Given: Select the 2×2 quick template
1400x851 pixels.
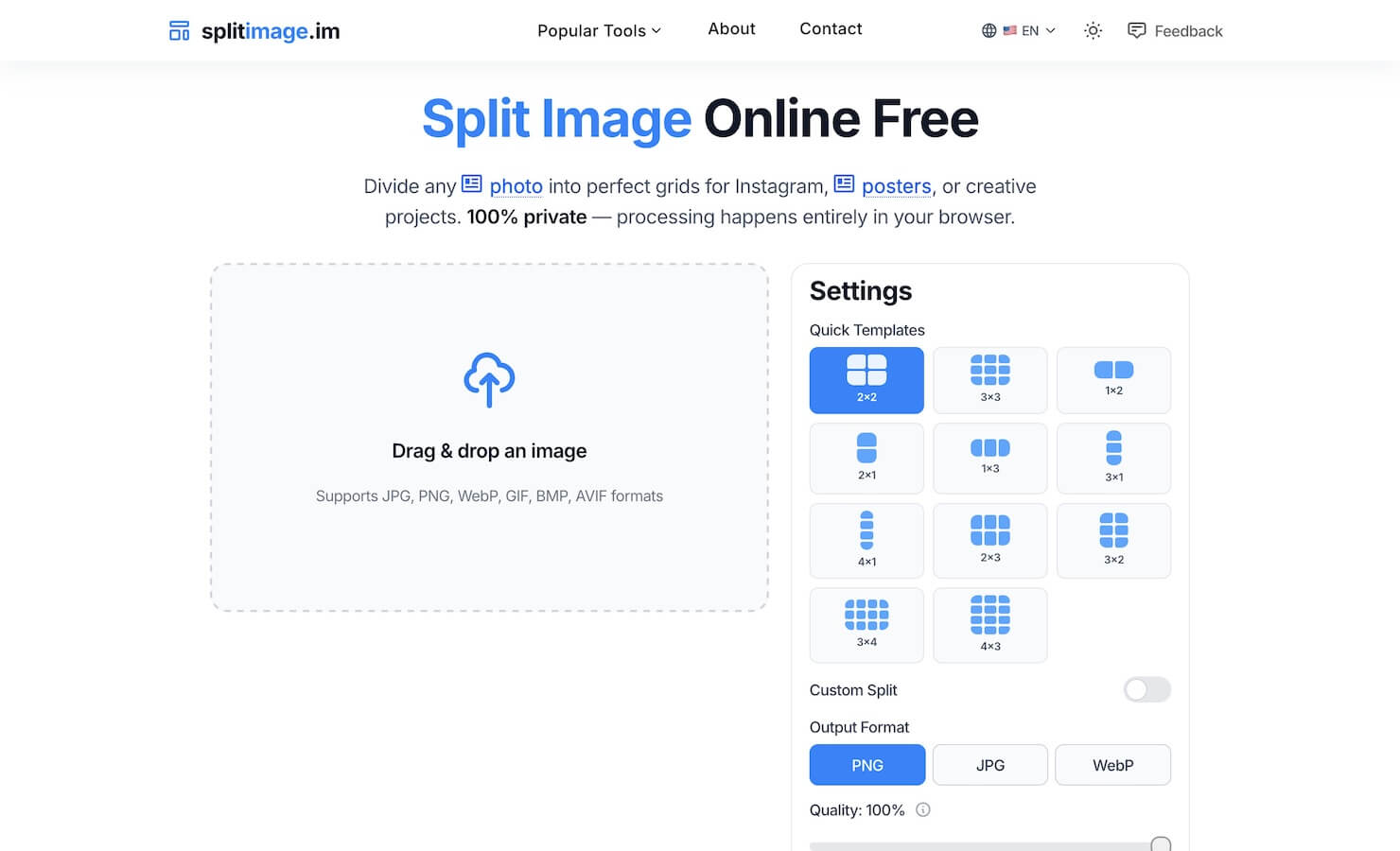Looking at the screenshot, I should (x=866, y=380).
